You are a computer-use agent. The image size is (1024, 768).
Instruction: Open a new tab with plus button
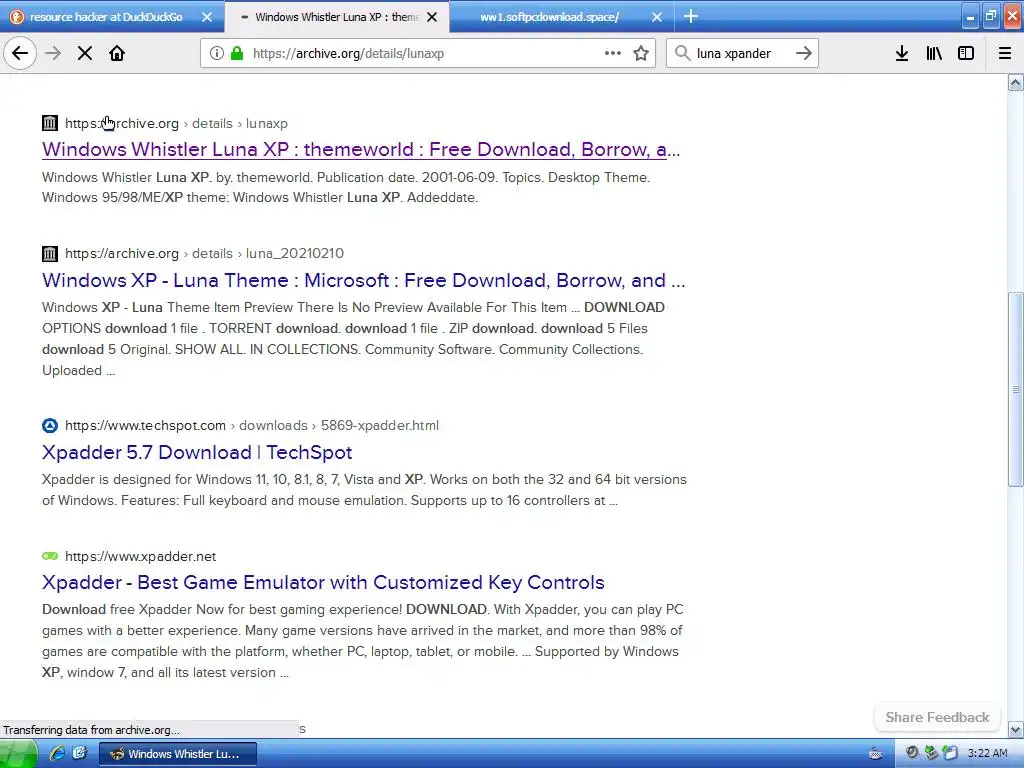[691, 16]
